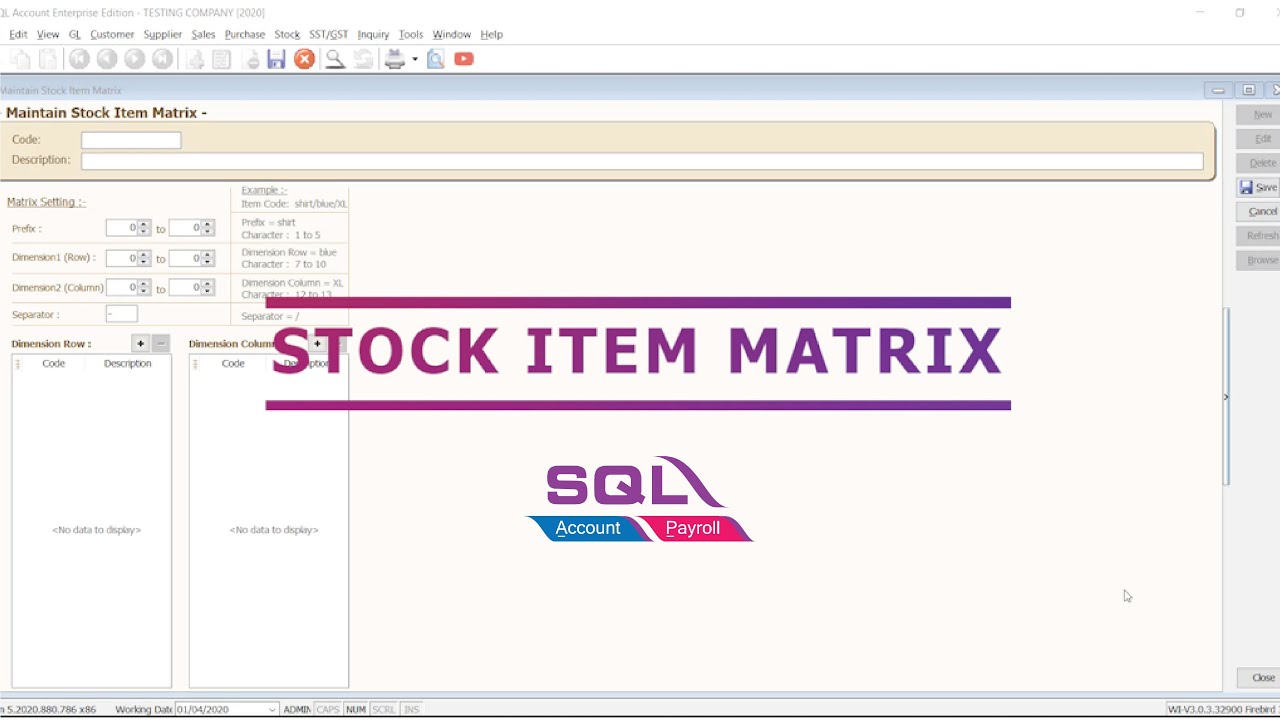Open the Working Date dropdown
This screenshot has height=720, width=1280.
[x=272, y=710]
